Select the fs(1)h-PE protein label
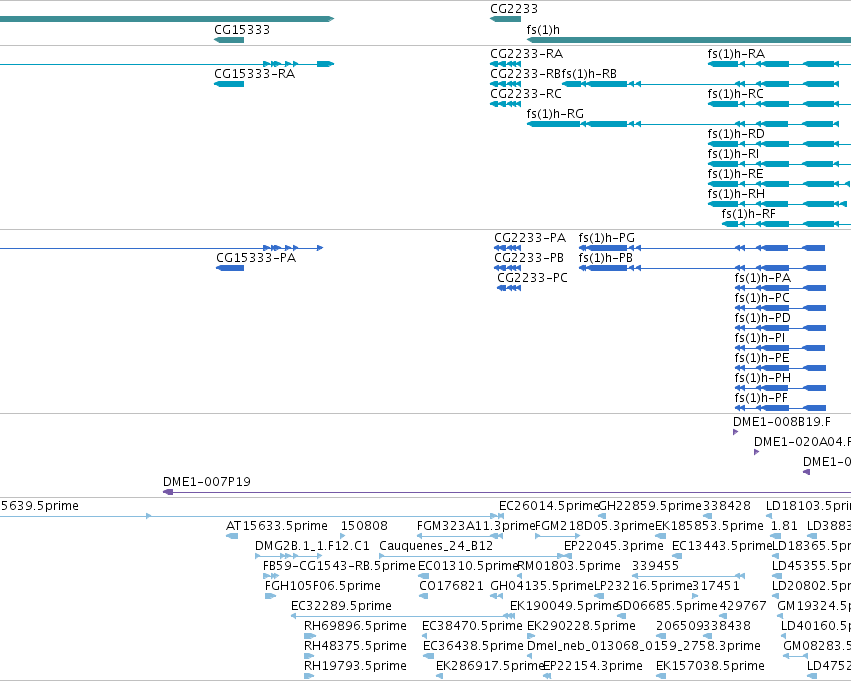Screen dimensions: 851x681 (762, 359)
